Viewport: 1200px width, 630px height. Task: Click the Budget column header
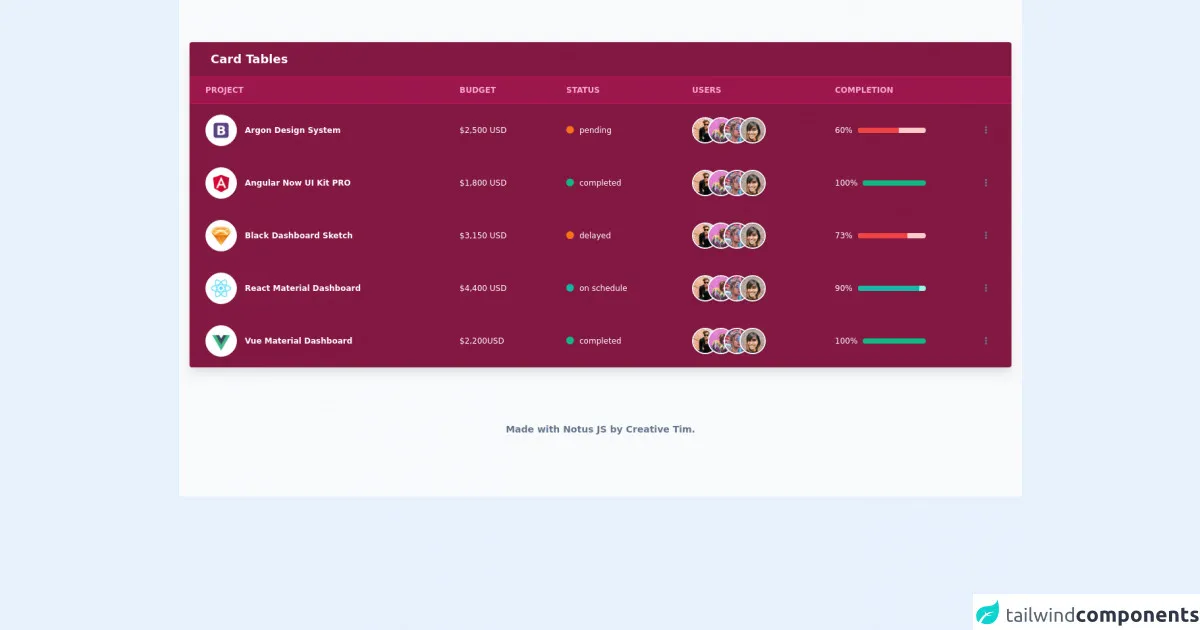pos(477,90)
